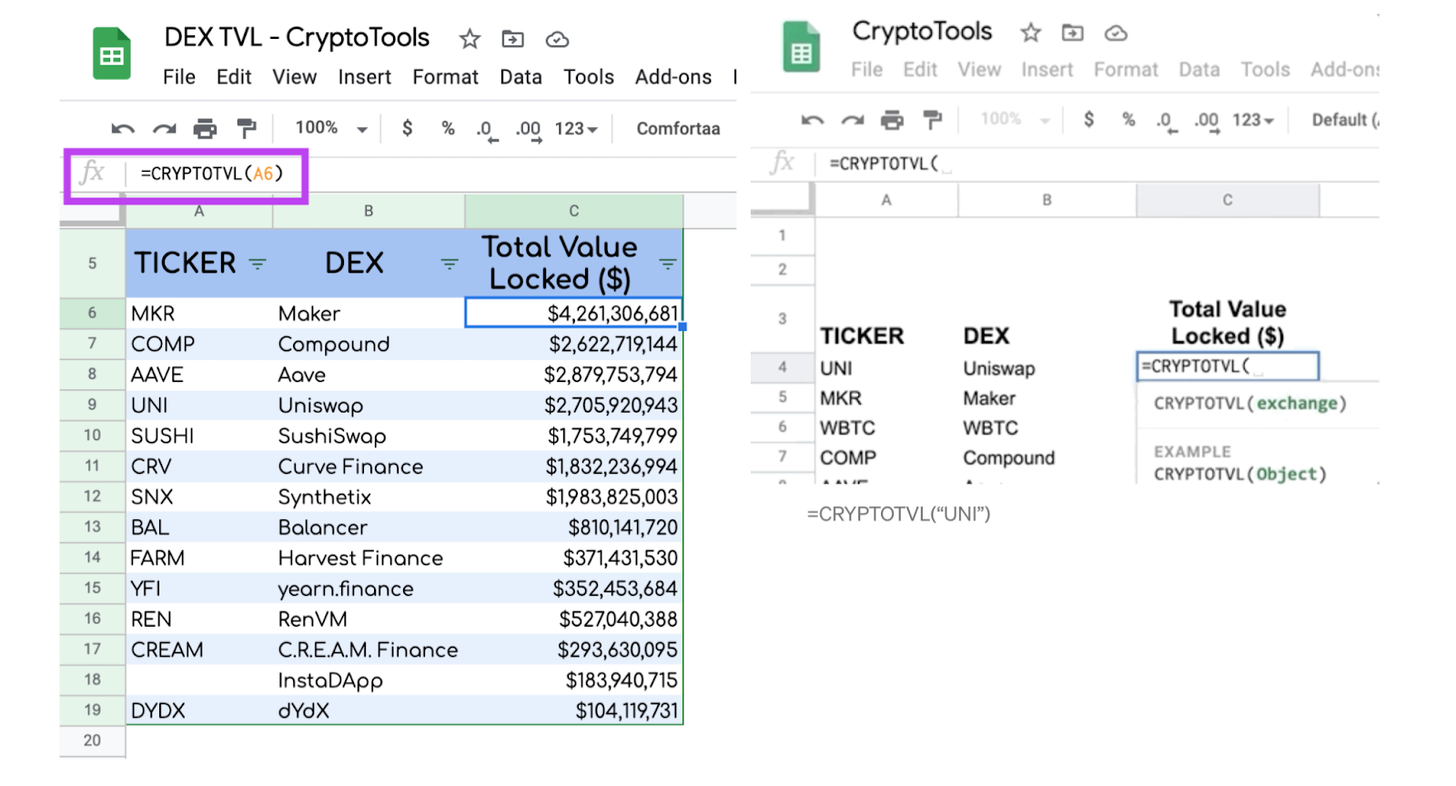Screen dimensions: 1456x786
Task: Open Edit menu in DEX TVL window
Action: 234,77
